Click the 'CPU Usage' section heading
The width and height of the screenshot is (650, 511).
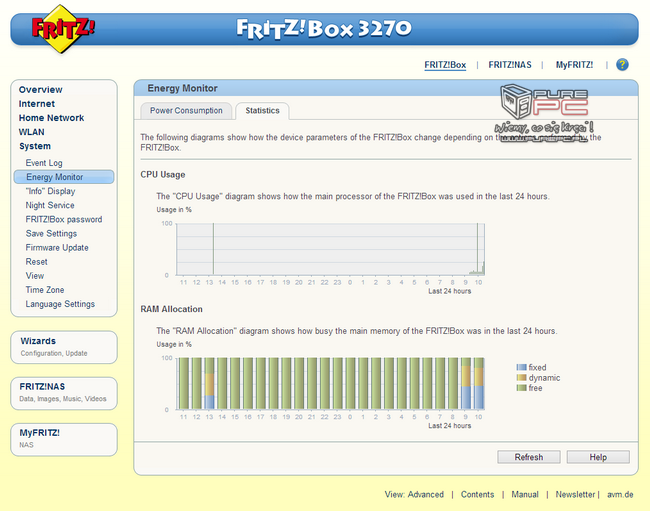162,174
